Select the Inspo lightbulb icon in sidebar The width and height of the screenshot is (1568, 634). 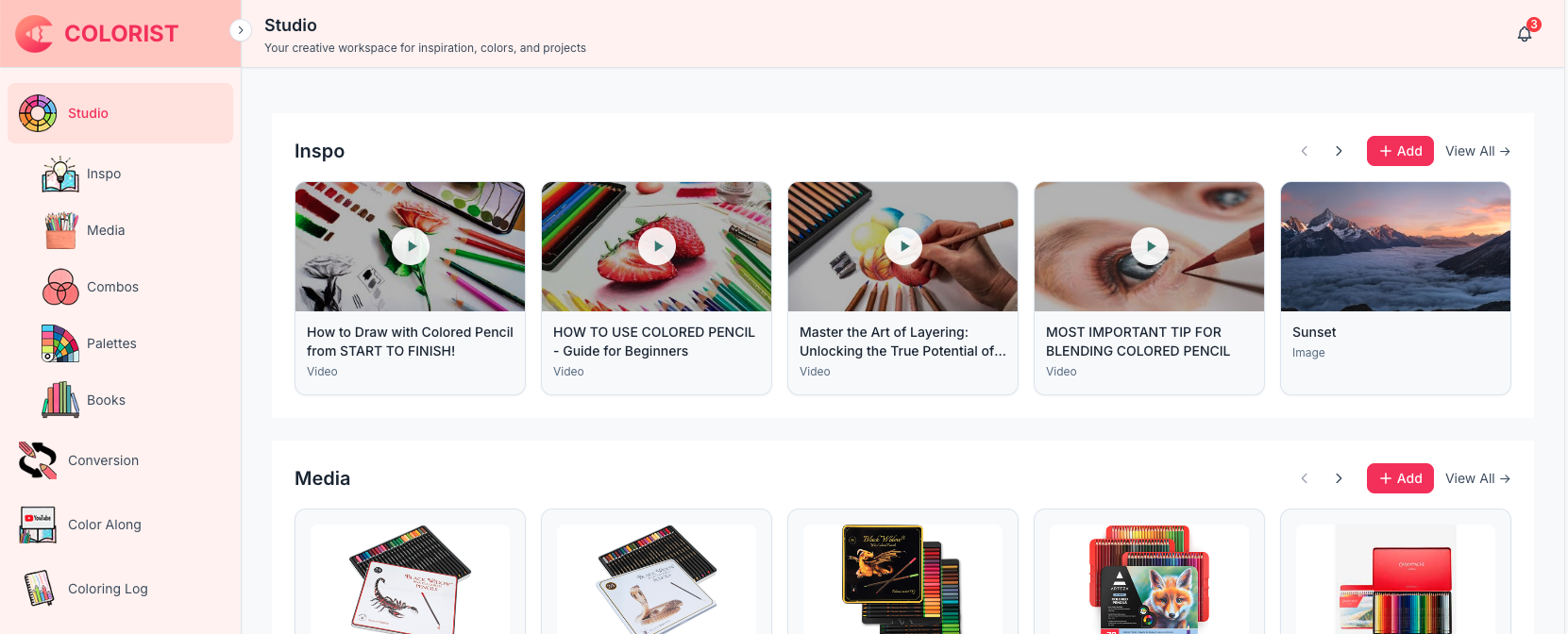pyautogui.click(x=60, y=174)
